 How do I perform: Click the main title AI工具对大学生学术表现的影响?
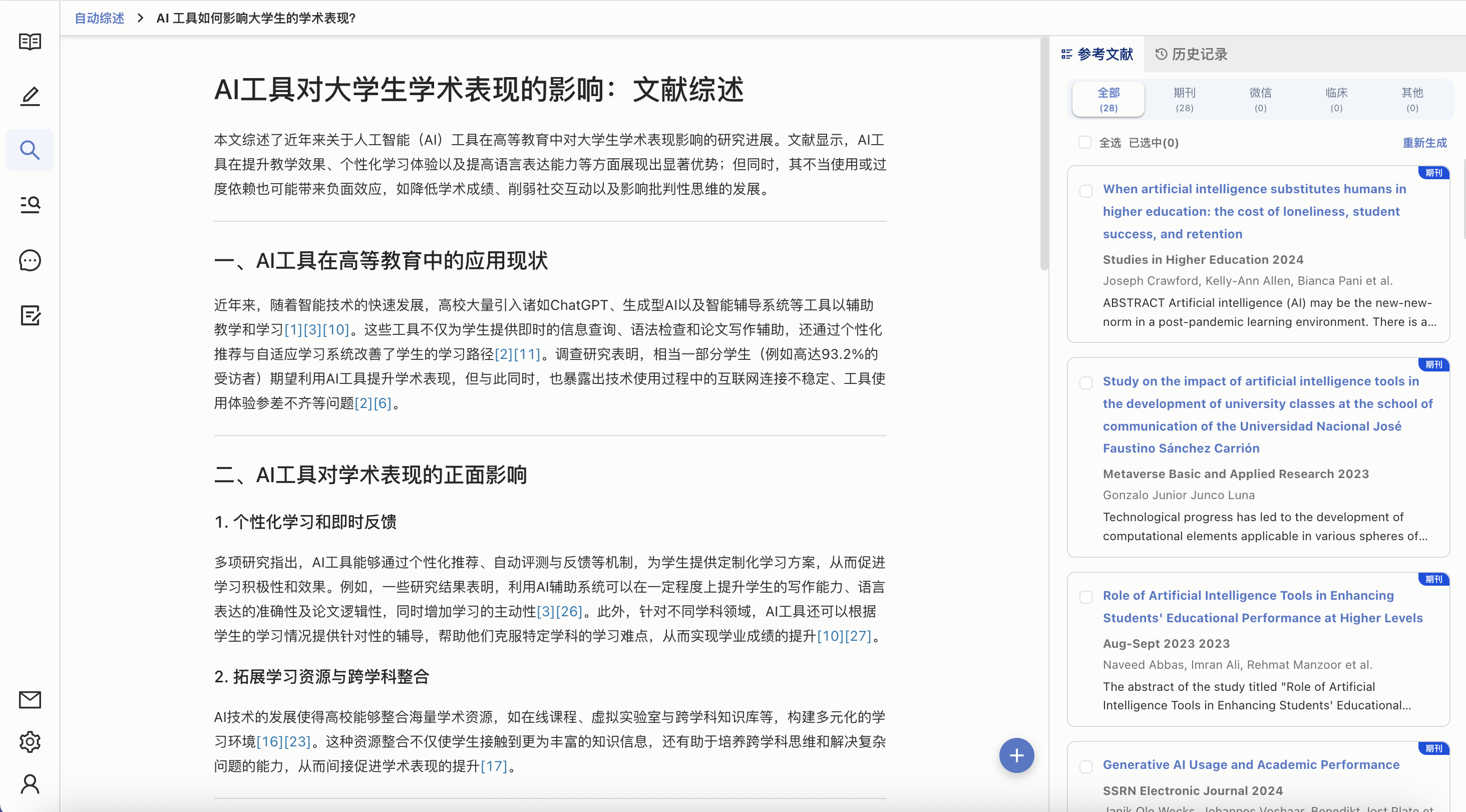point(479,89)
